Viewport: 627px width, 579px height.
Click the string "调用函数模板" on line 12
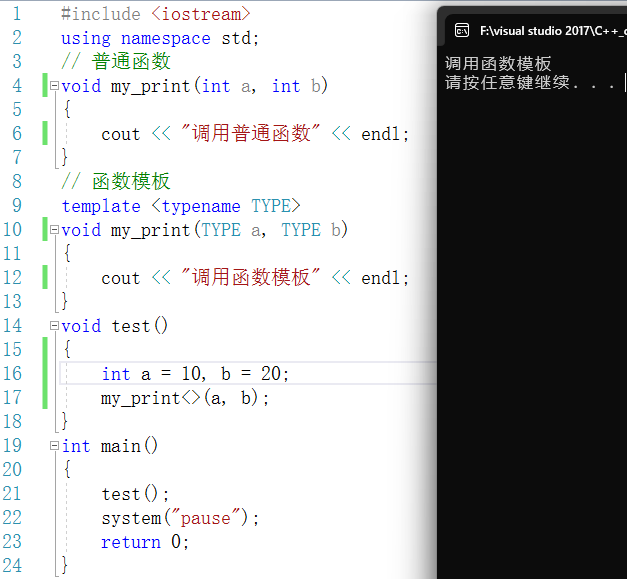[x=251, y=277]
